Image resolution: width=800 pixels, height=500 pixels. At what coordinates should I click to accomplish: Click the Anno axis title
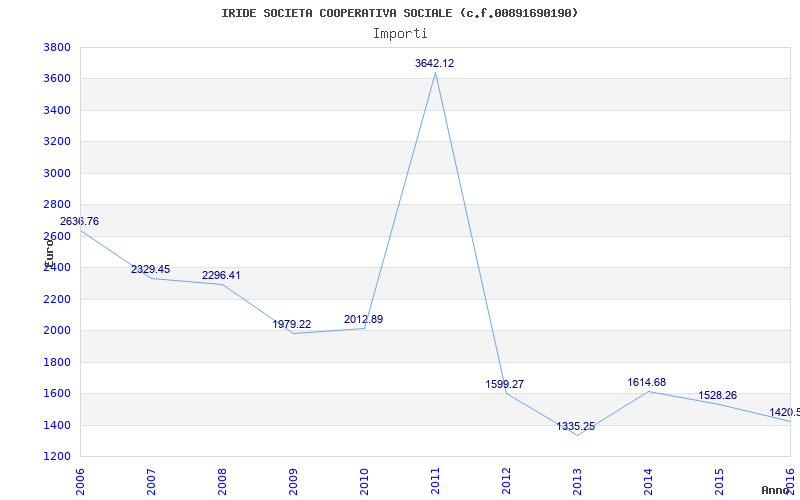[775, 490]
